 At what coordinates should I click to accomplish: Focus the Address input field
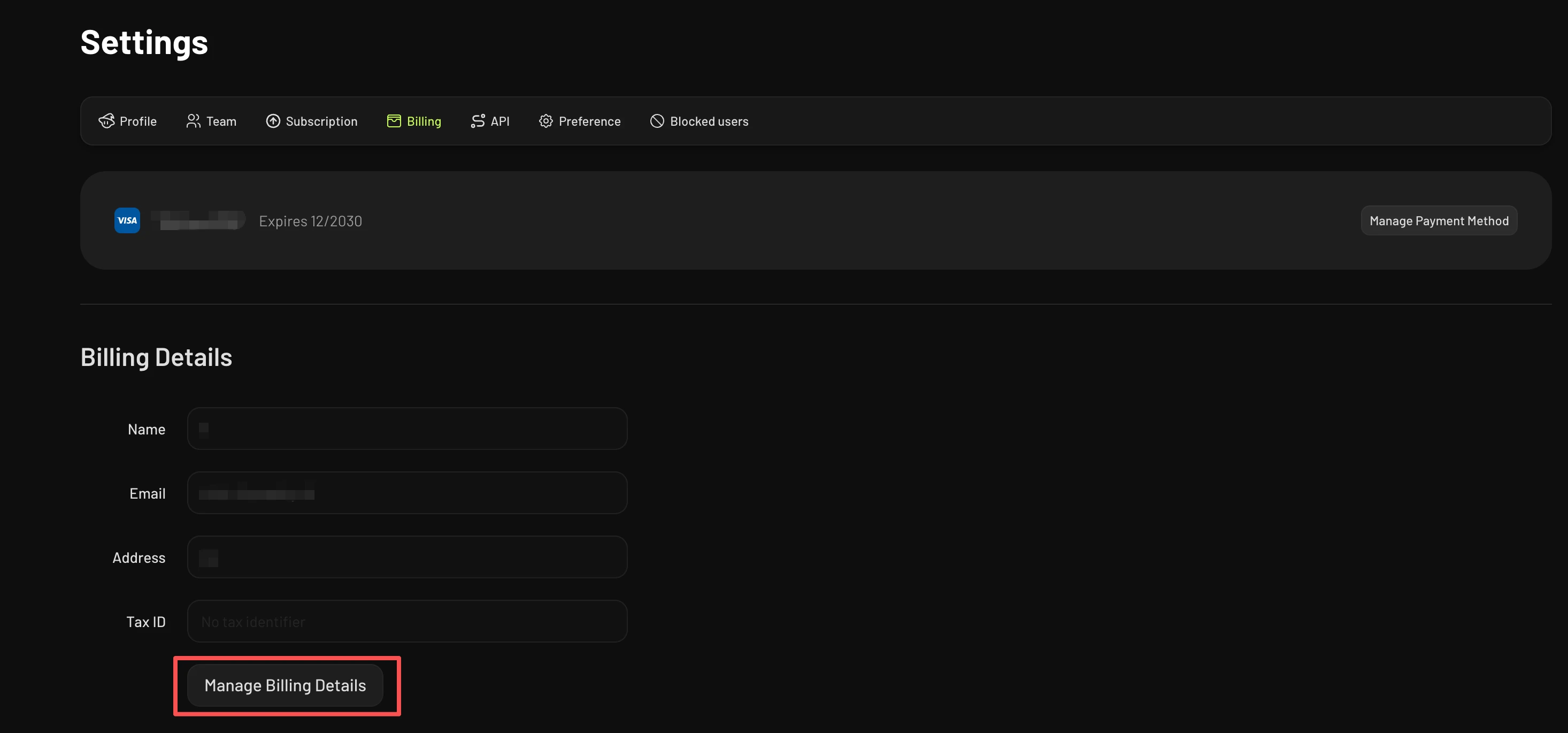[x=407, y=557]
